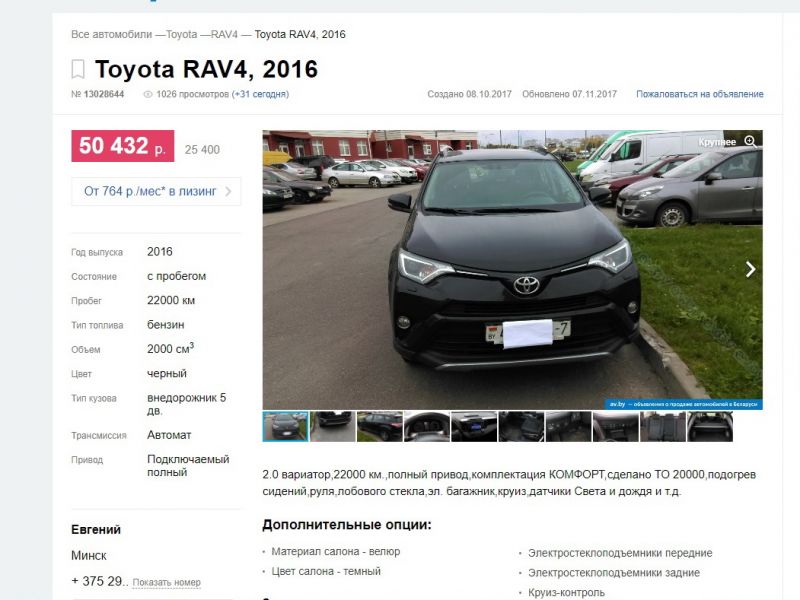The width and height of the screenshot is (800, 600).
Task: Go to RAV4 breadcrumb link
Action: [224, 34]
